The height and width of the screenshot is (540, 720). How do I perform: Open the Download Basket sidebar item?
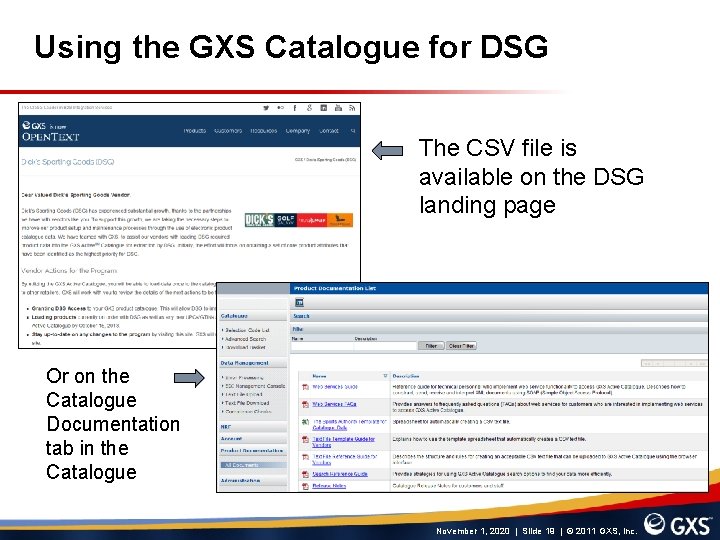coord(245,348)
